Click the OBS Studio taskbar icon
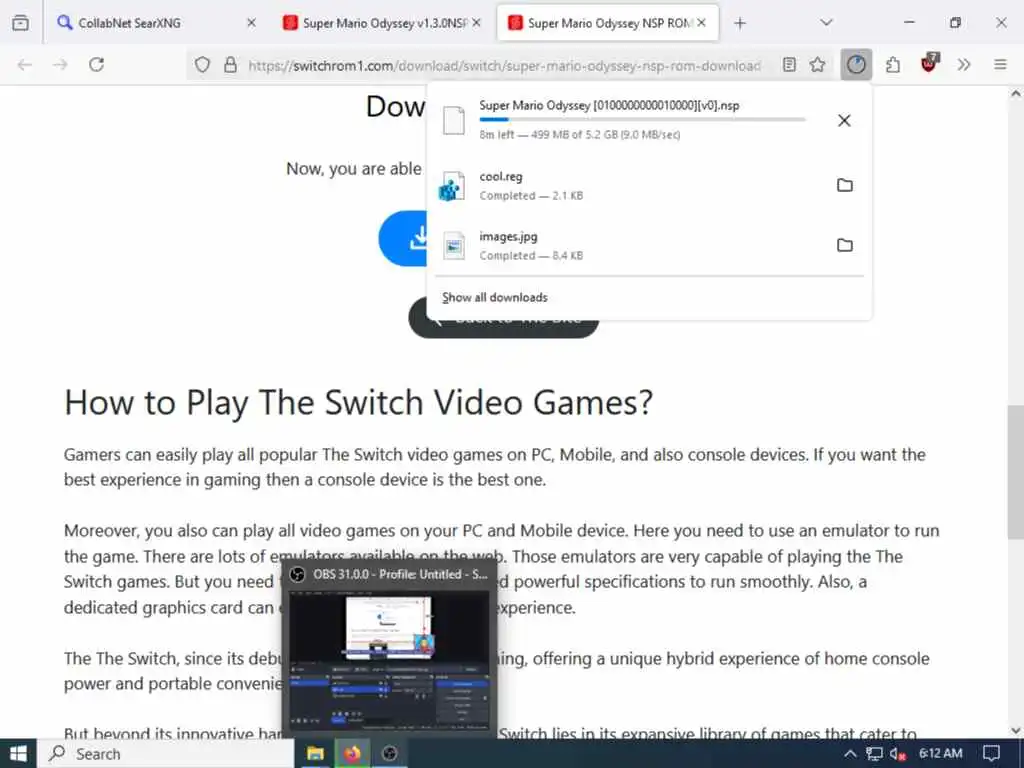This screenshot has width=1024, height=768. point(390,754)
